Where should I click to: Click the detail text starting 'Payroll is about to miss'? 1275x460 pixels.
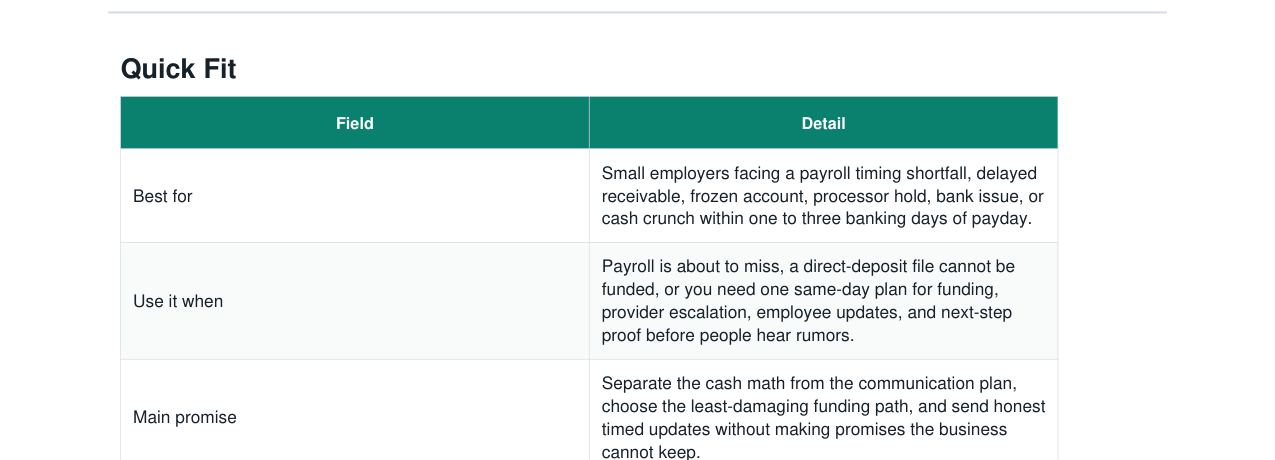[808, 301]
